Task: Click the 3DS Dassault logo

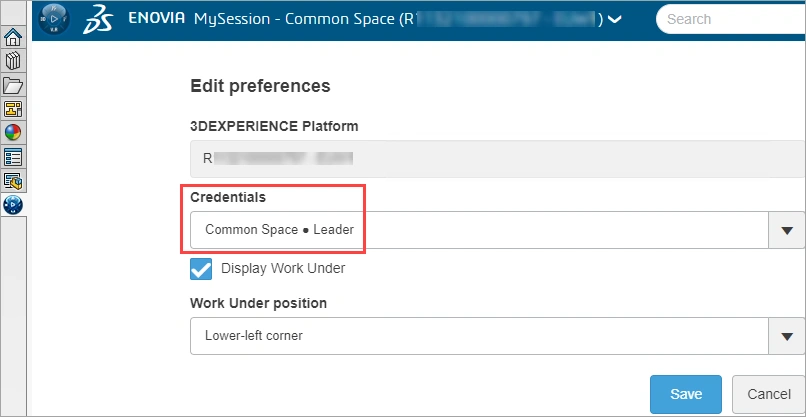Action: coord(101,19)
